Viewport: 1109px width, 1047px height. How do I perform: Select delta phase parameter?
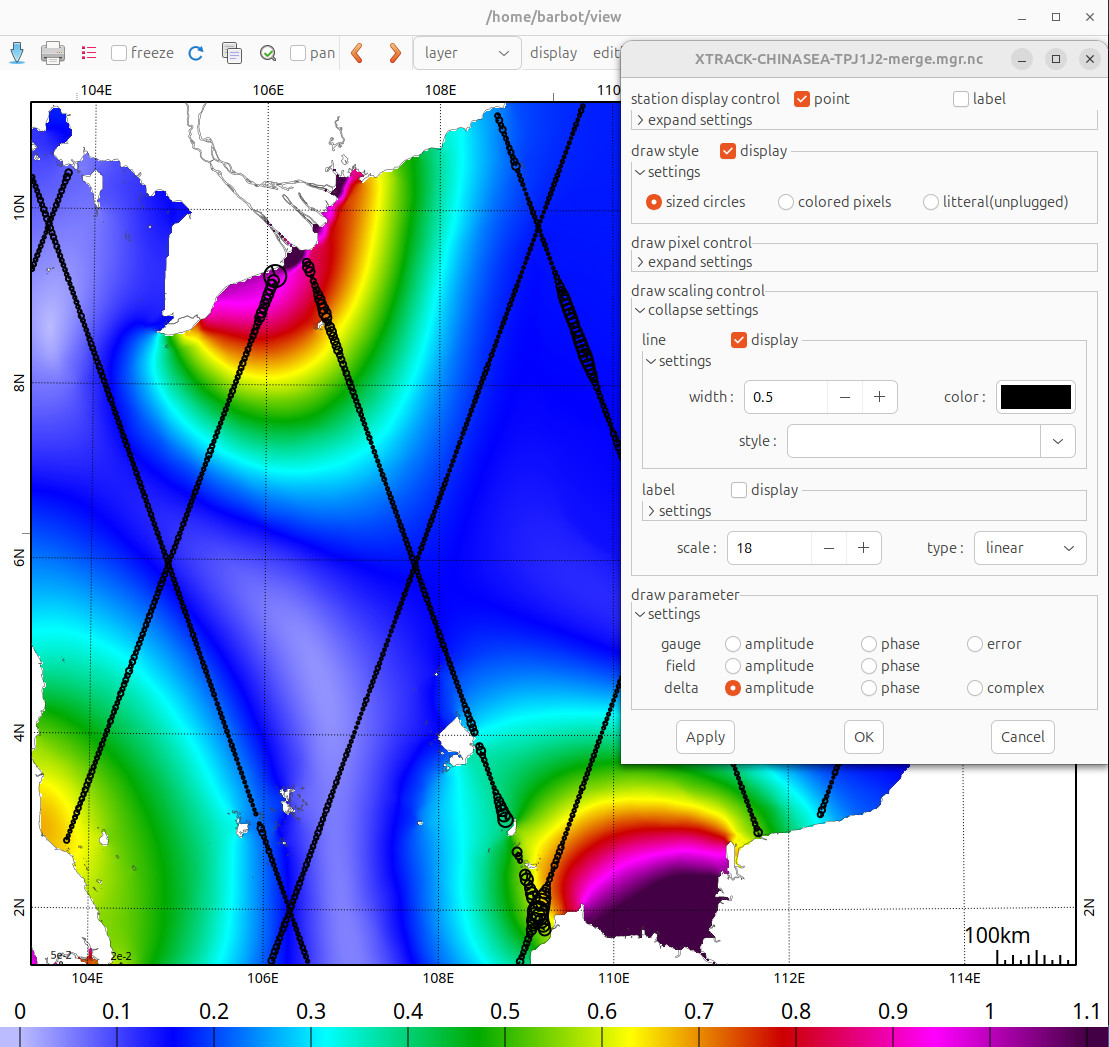[x=869, y=688]
